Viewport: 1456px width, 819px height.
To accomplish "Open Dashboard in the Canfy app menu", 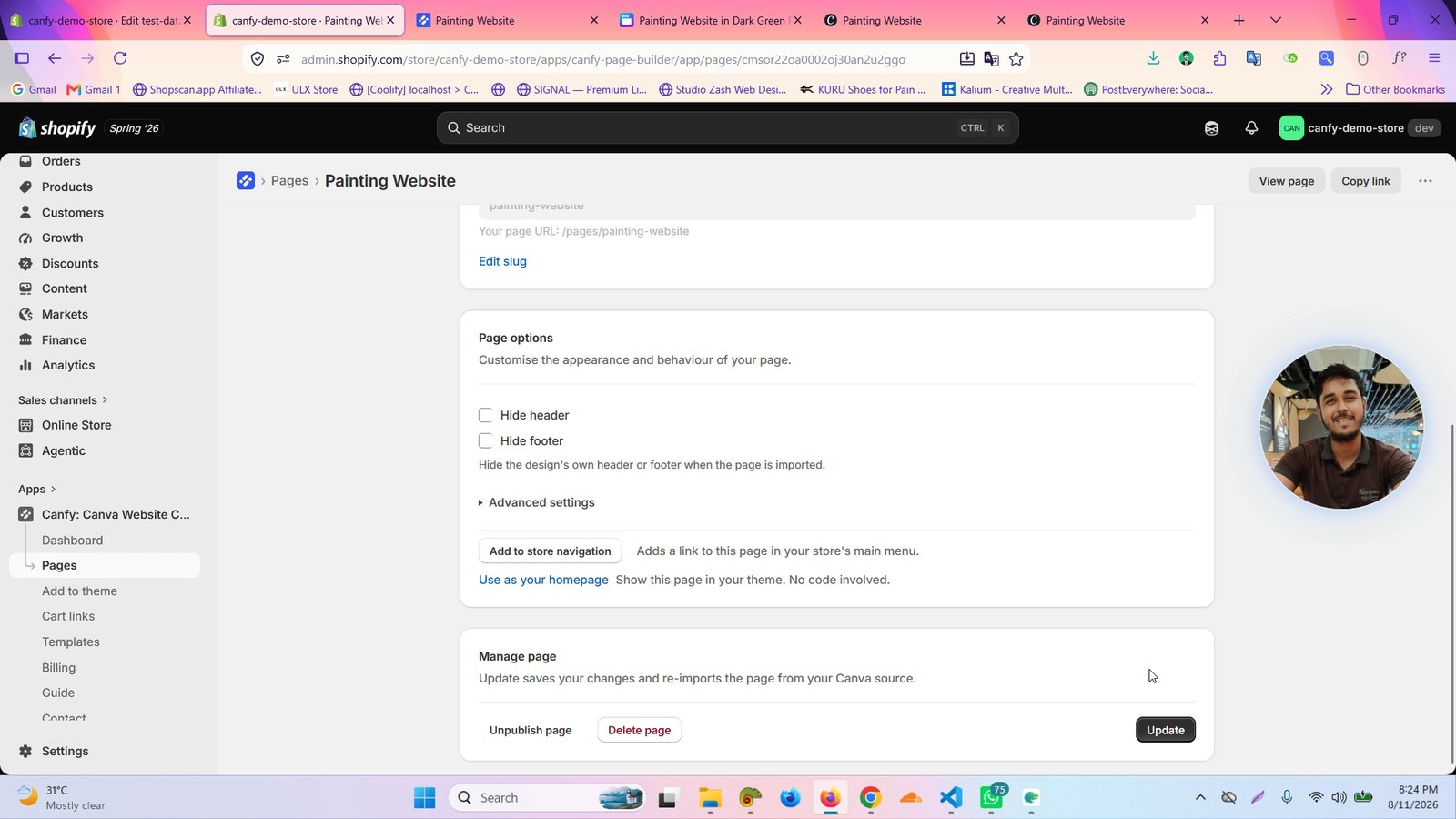I will 72,540.
